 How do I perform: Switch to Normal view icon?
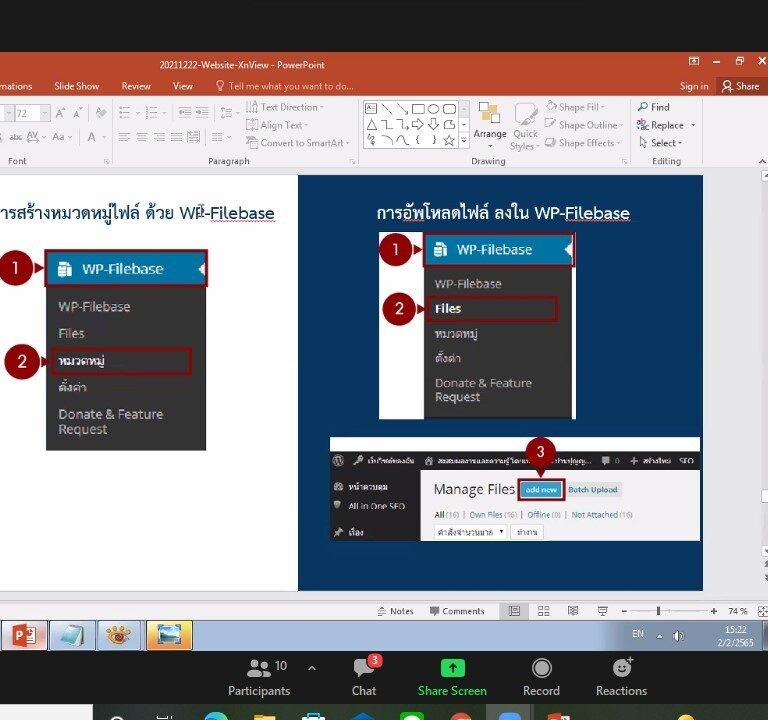pos(514,611)
